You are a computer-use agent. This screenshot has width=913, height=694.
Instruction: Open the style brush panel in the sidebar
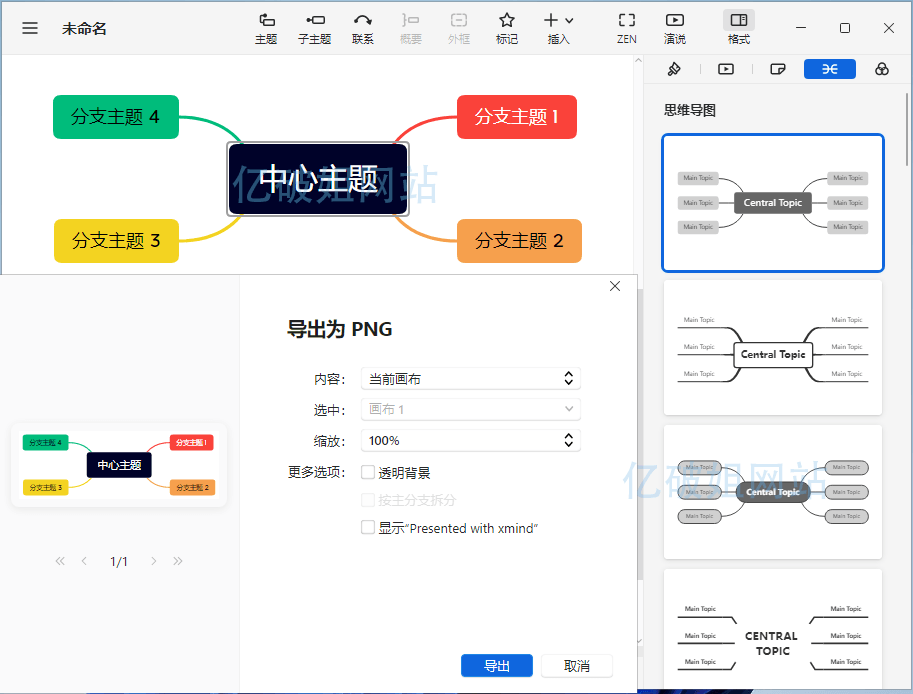tap(673, 68)
